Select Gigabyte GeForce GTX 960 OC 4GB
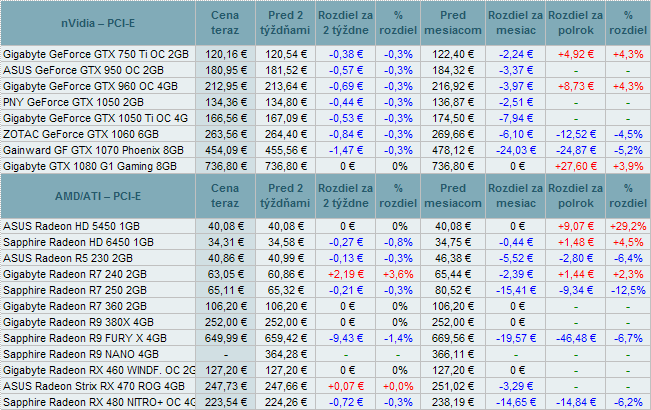 point(91,86)
